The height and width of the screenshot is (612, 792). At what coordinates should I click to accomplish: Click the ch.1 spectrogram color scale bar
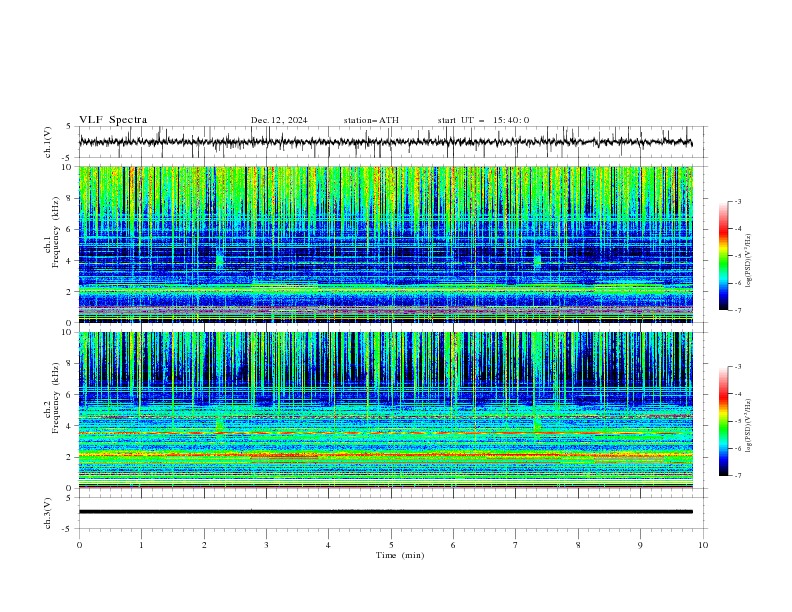(723, 256)
